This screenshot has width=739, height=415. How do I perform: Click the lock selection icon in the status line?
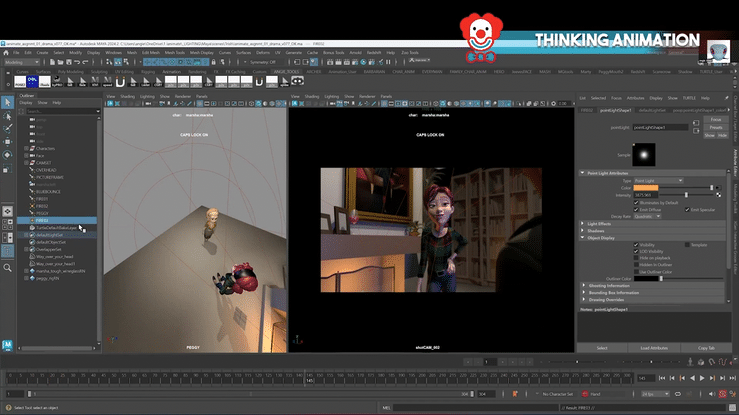pyautogui.click(x=213, y=62)
